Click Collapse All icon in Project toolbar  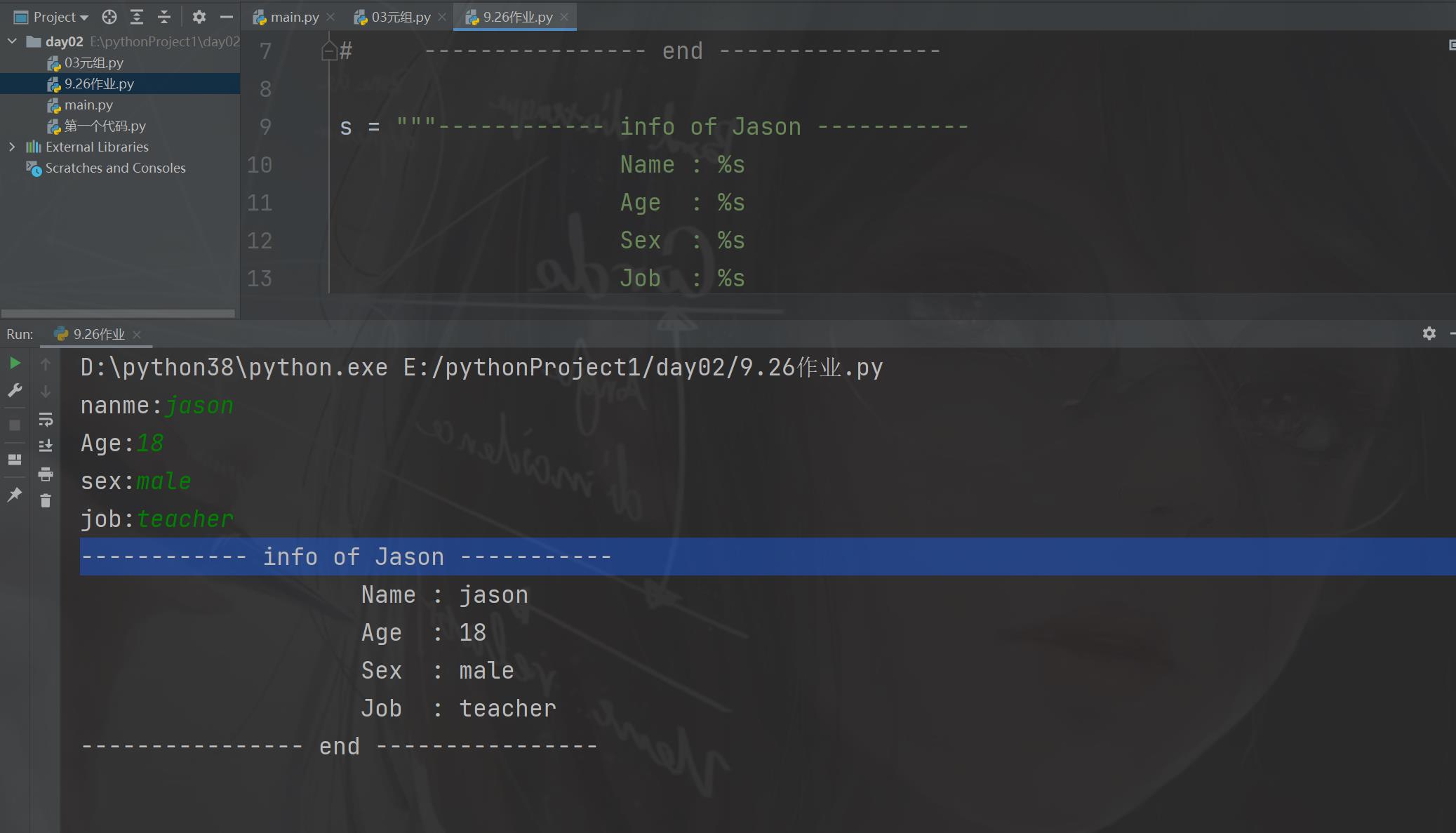coord(164,17)
